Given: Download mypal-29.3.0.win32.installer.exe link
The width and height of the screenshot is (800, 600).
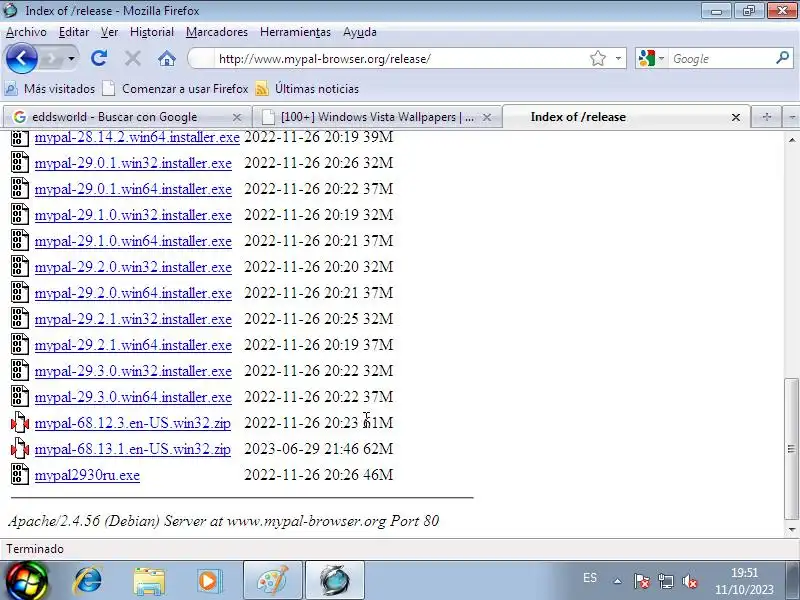Looking at the screenshot, I should point(133,371).
